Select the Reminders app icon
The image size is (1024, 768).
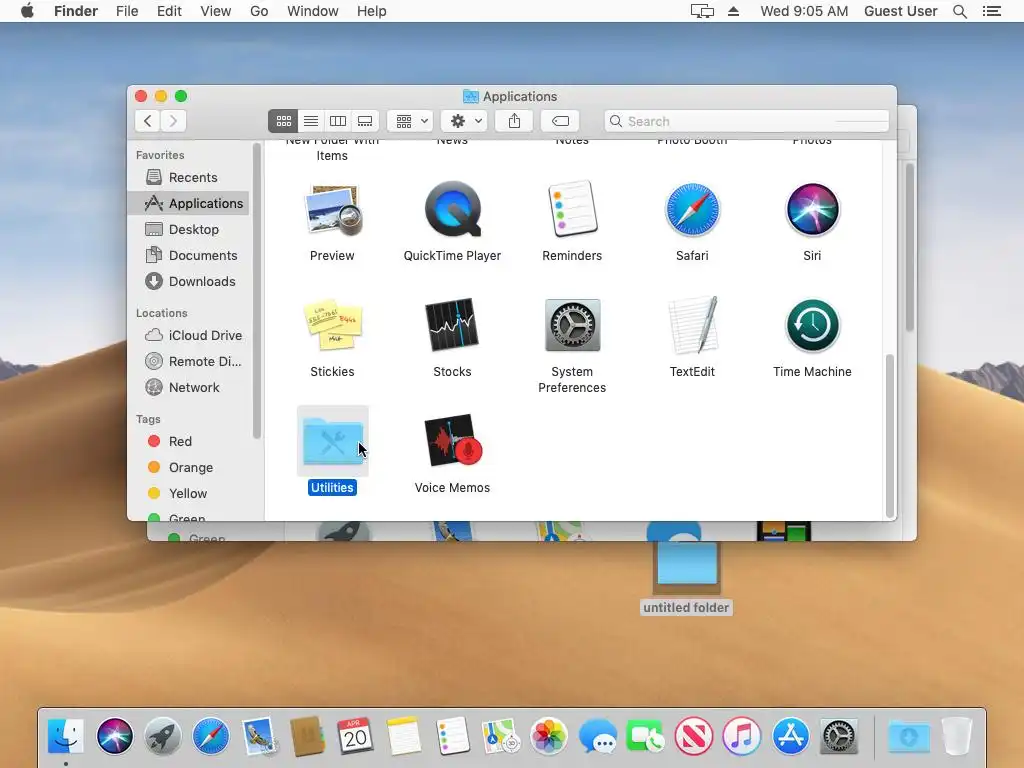point(572,209)
